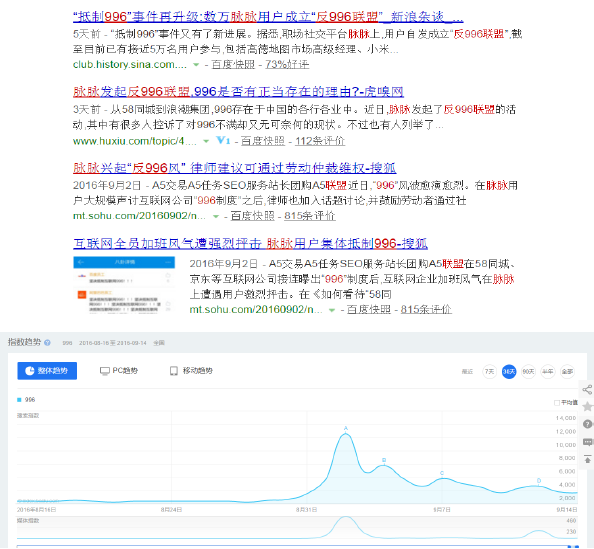594x549 pixels.
Task: Click www.huxiu.com/topic green URL
Action: coord(134,141)
